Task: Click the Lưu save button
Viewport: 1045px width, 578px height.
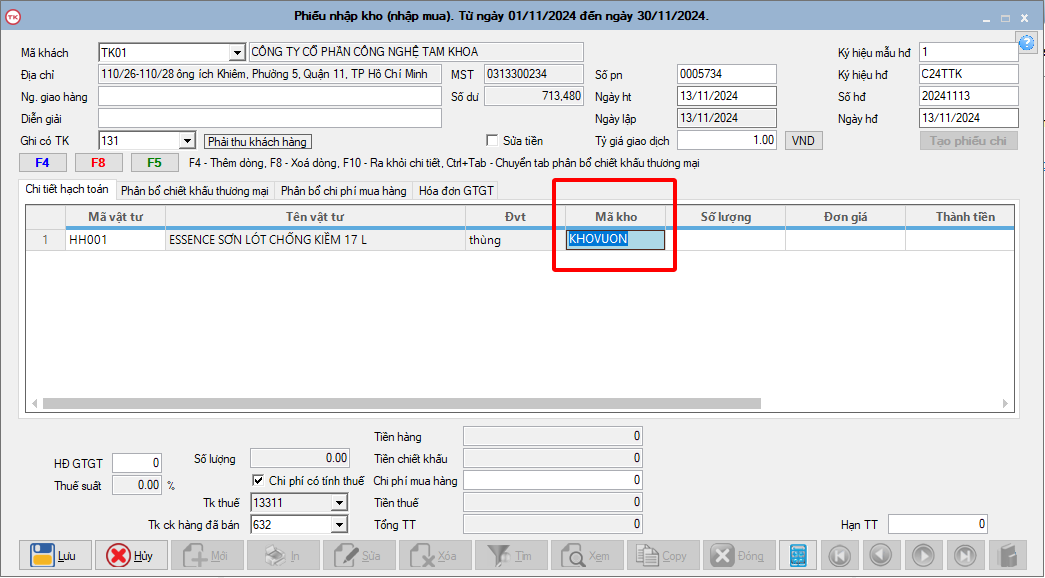Action: 55,556
